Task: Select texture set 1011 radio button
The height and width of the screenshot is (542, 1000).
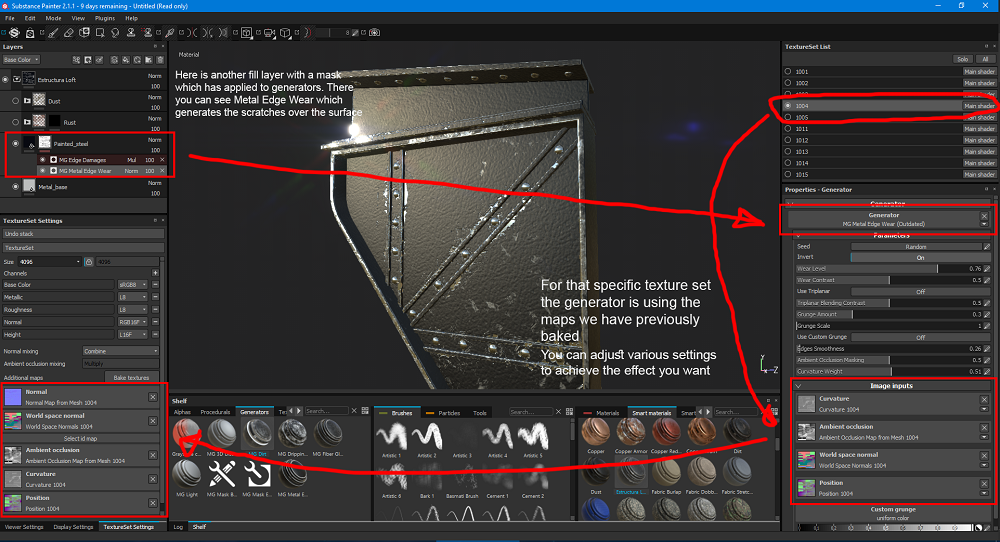Action: pos(788,129)
